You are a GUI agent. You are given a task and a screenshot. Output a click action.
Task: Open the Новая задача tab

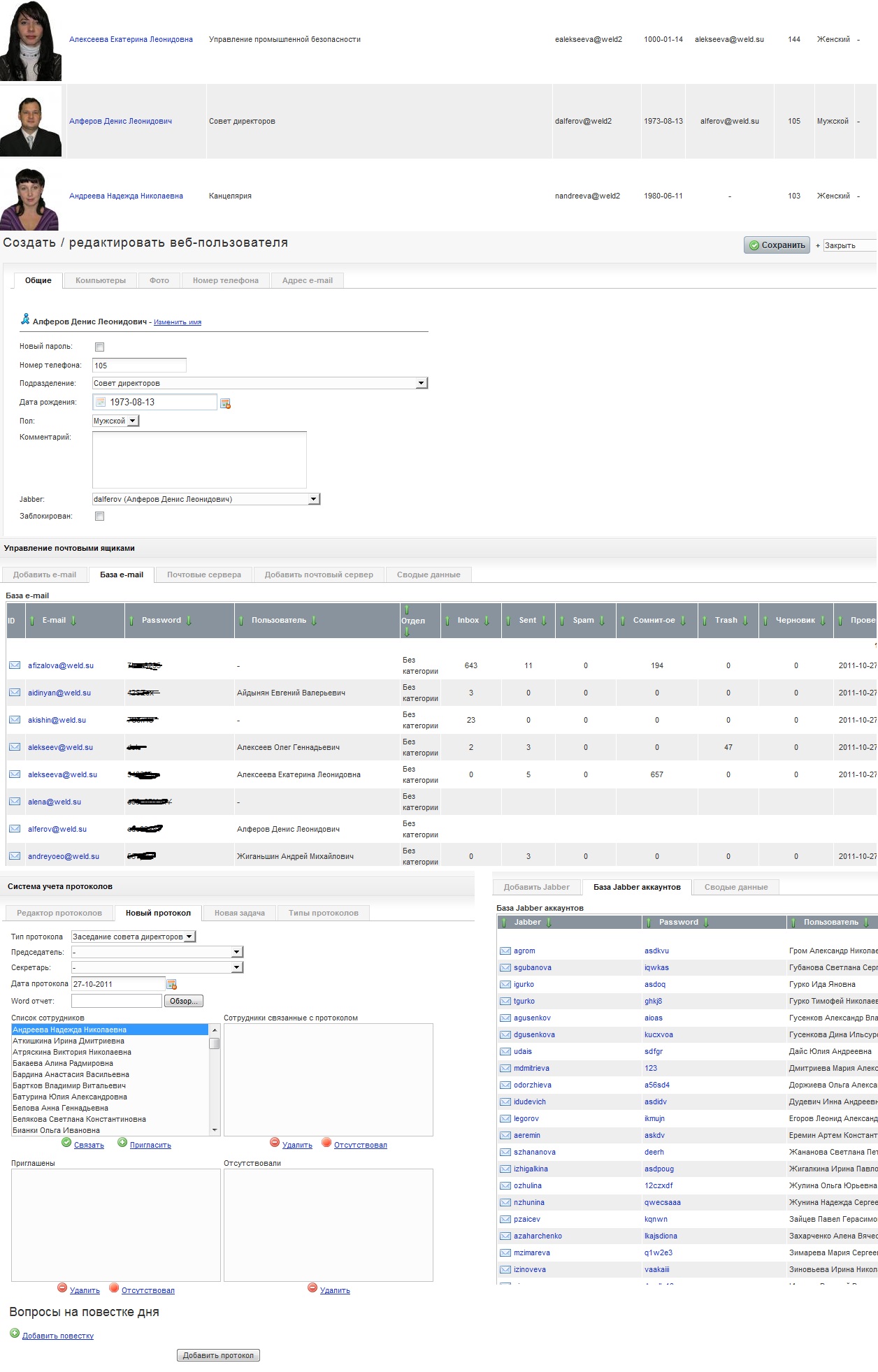pyautogui.click(x=240, y=913)
